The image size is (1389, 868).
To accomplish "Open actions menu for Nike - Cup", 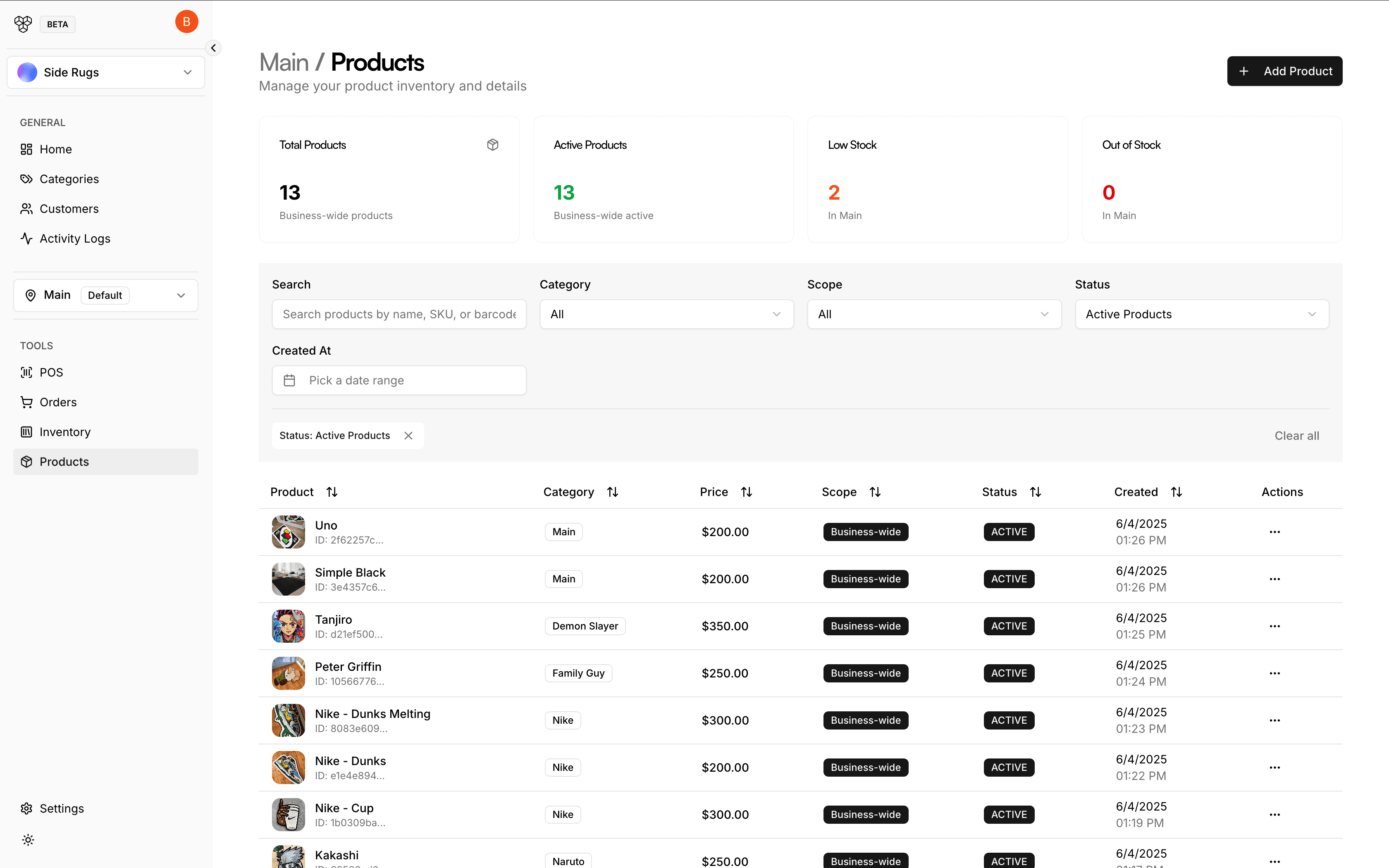I will pyautogui.click(x=1275, y=815).
